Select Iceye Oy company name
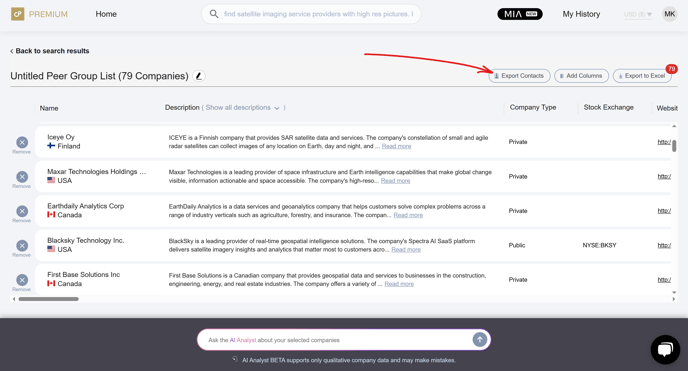This screenshot has height=371, width=688. point(61,137)
